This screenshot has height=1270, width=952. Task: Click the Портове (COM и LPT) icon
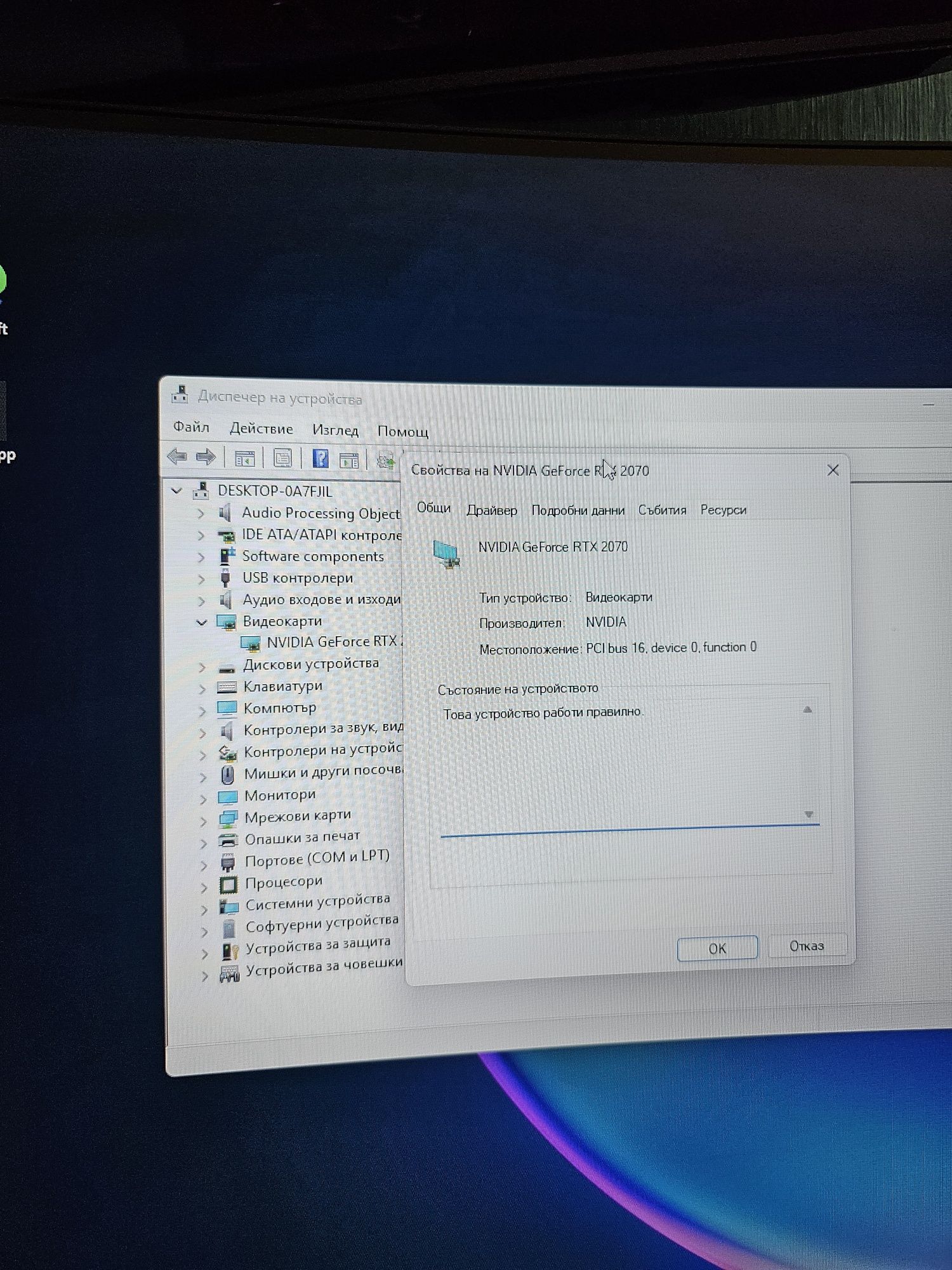click(x=228, y=862)
